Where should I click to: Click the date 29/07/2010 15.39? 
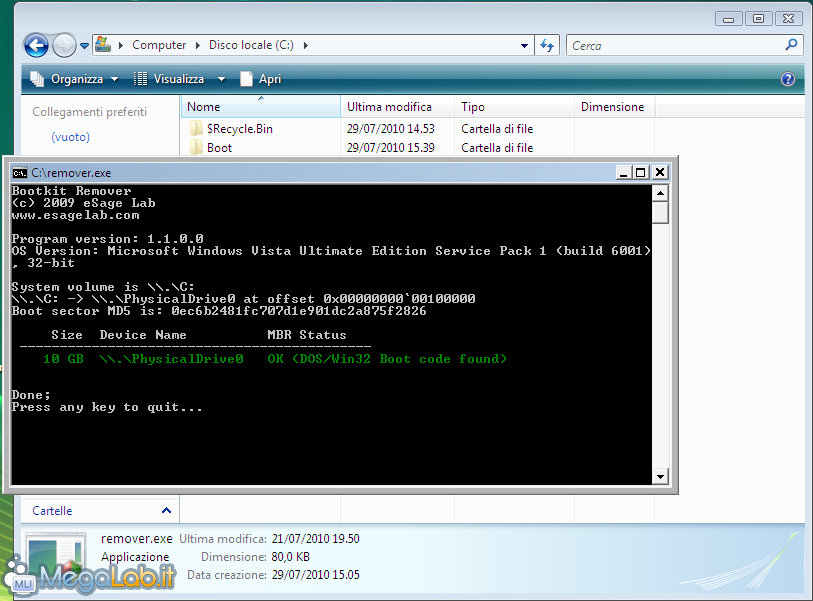click(x=391, y=148)
